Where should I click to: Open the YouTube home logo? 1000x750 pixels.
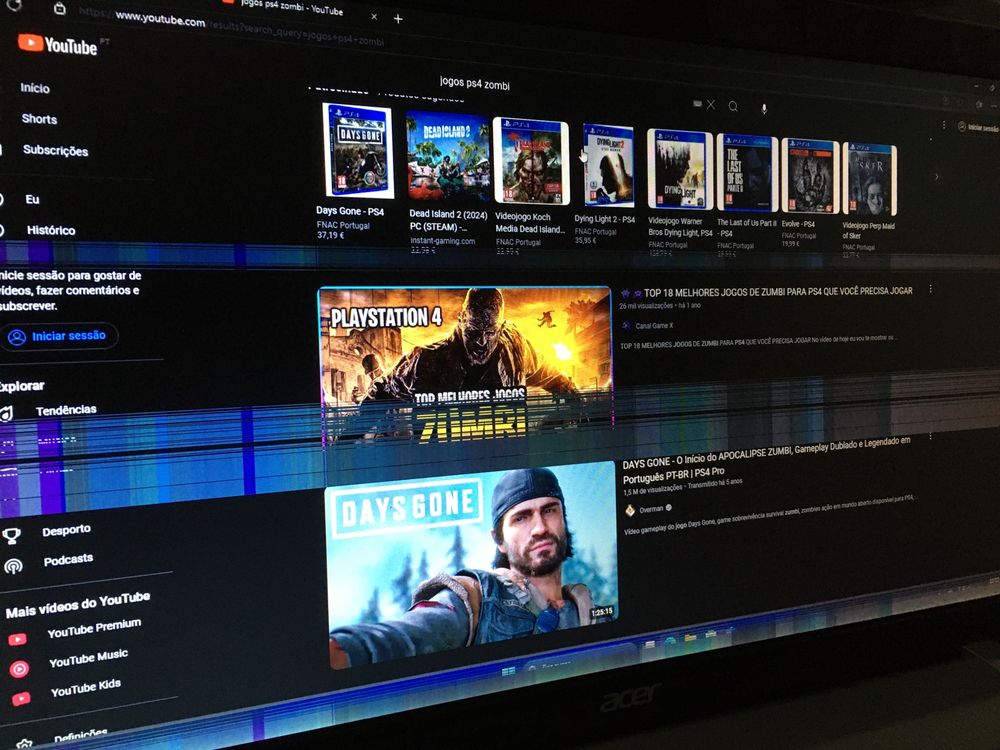click(57, 45)
